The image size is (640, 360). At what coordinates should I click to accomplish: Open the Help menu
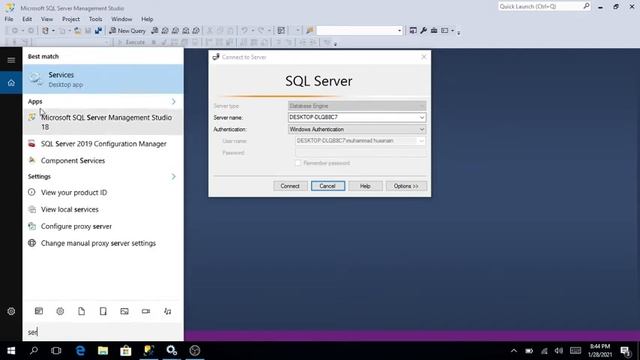tap(147, 19)
